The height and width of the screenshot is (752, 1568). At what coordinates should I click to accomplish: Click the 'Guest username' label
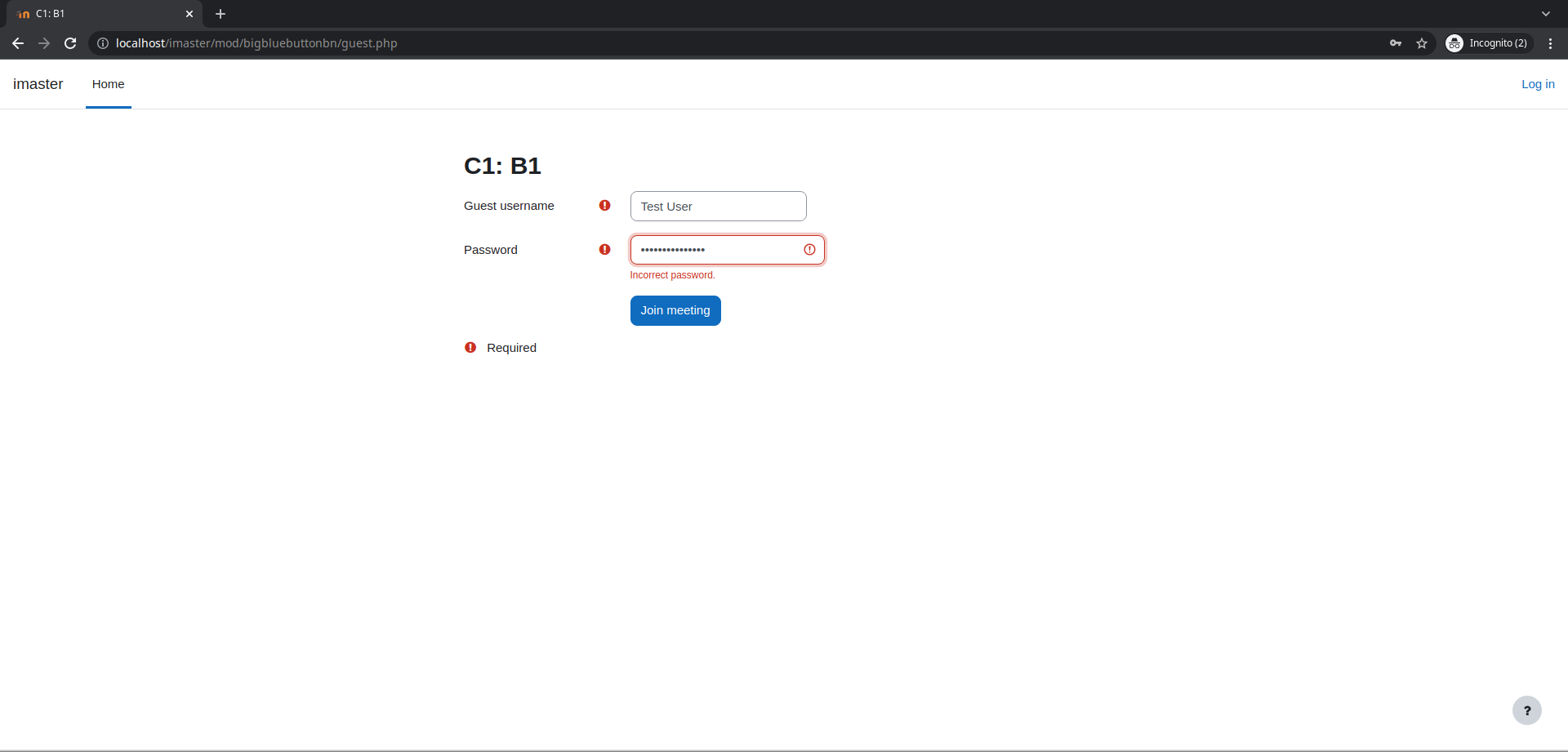(509, 206)
